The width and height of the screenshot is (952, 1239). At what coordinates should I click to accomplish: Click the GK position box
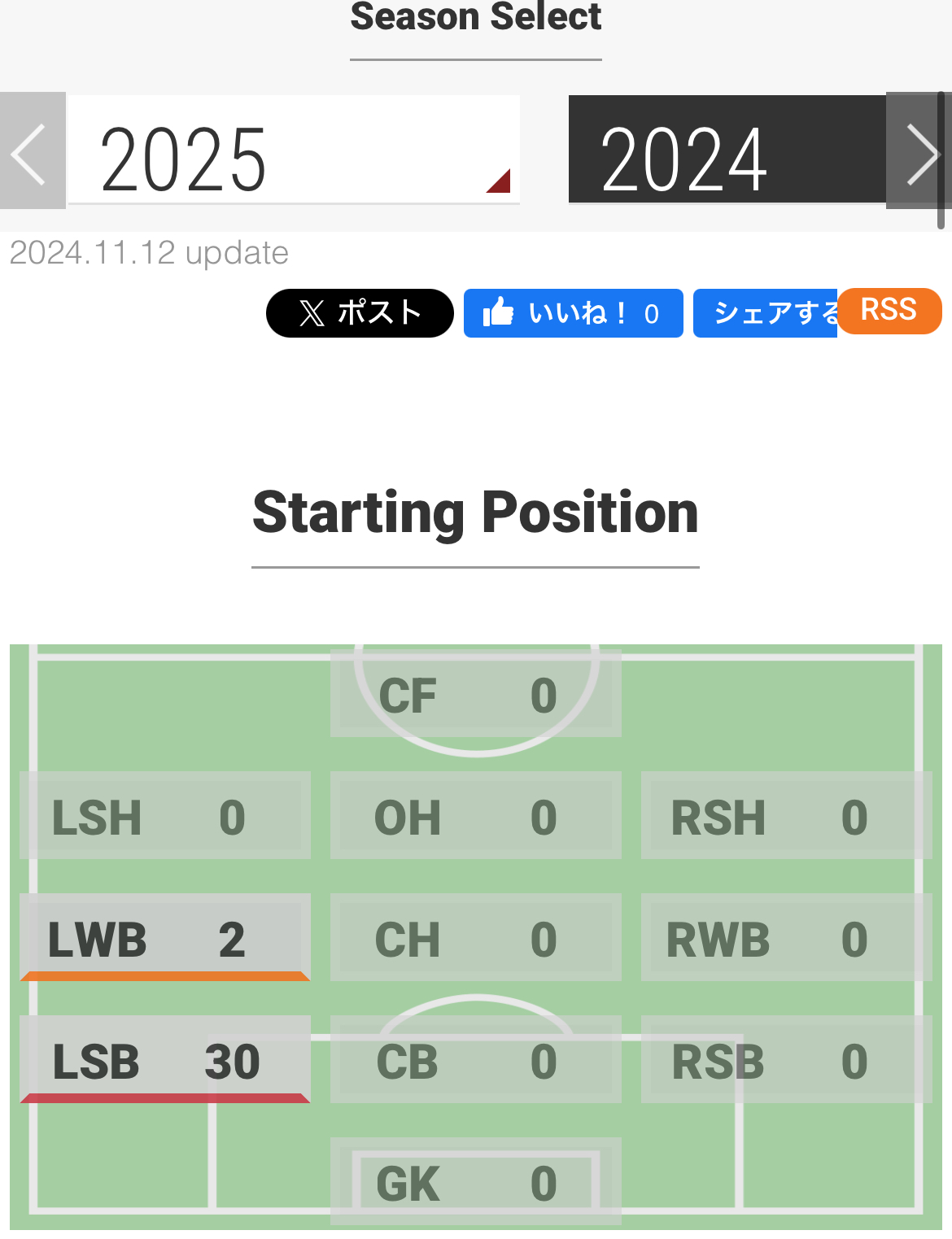(475, 1182)
